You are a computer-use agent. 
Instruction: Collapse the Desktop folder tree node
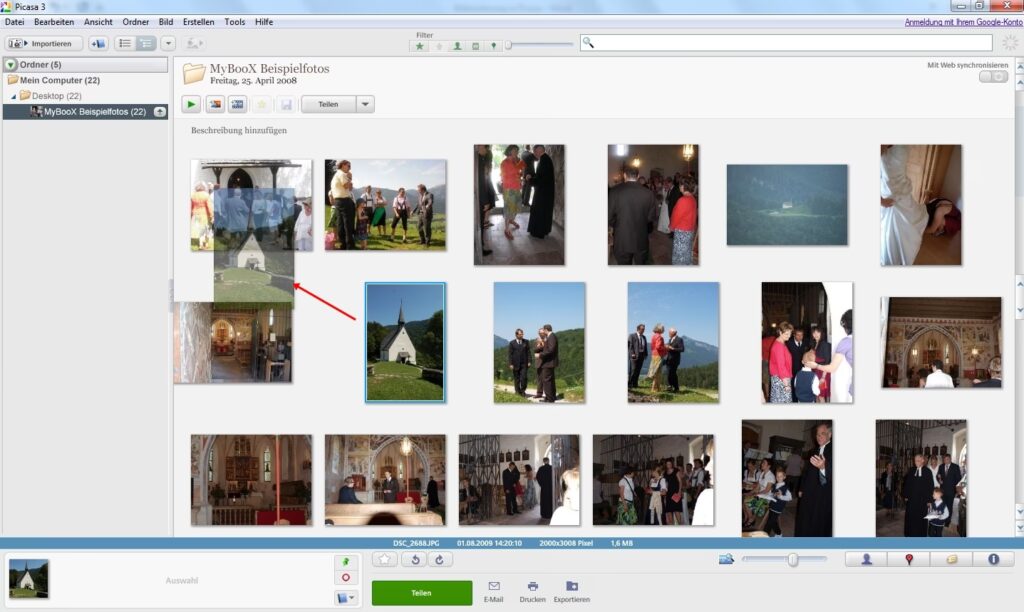(x=14, y=96)
